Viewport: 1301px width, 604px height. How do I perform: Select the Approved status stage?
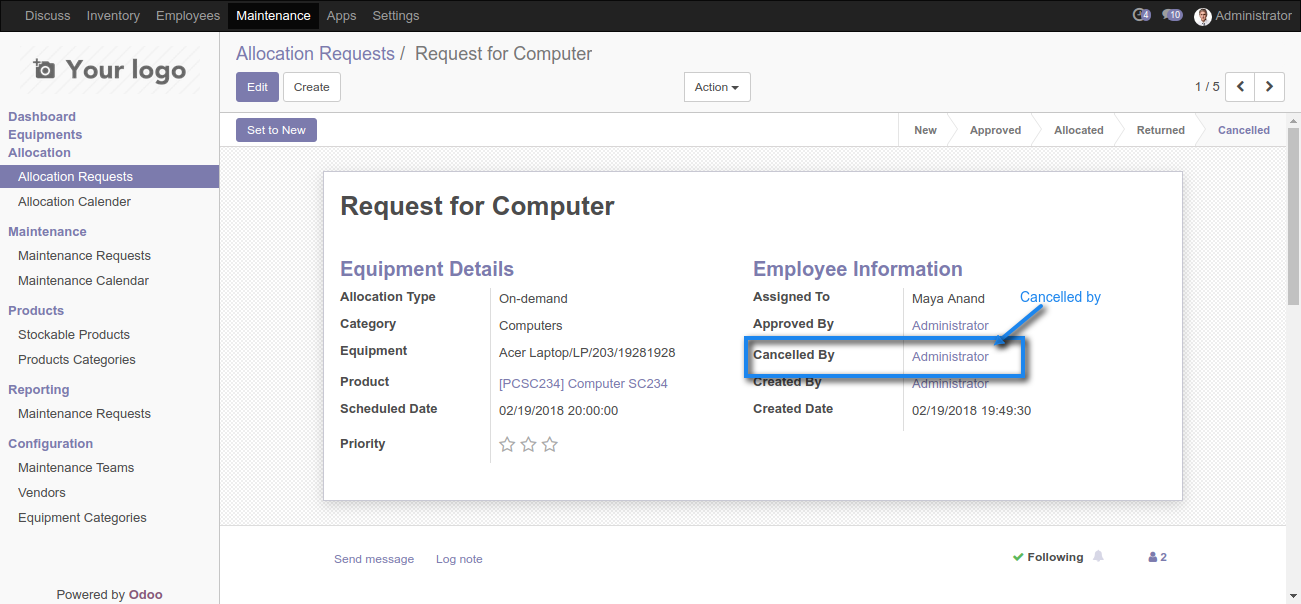pyautogui.click(x=995, y=130)
